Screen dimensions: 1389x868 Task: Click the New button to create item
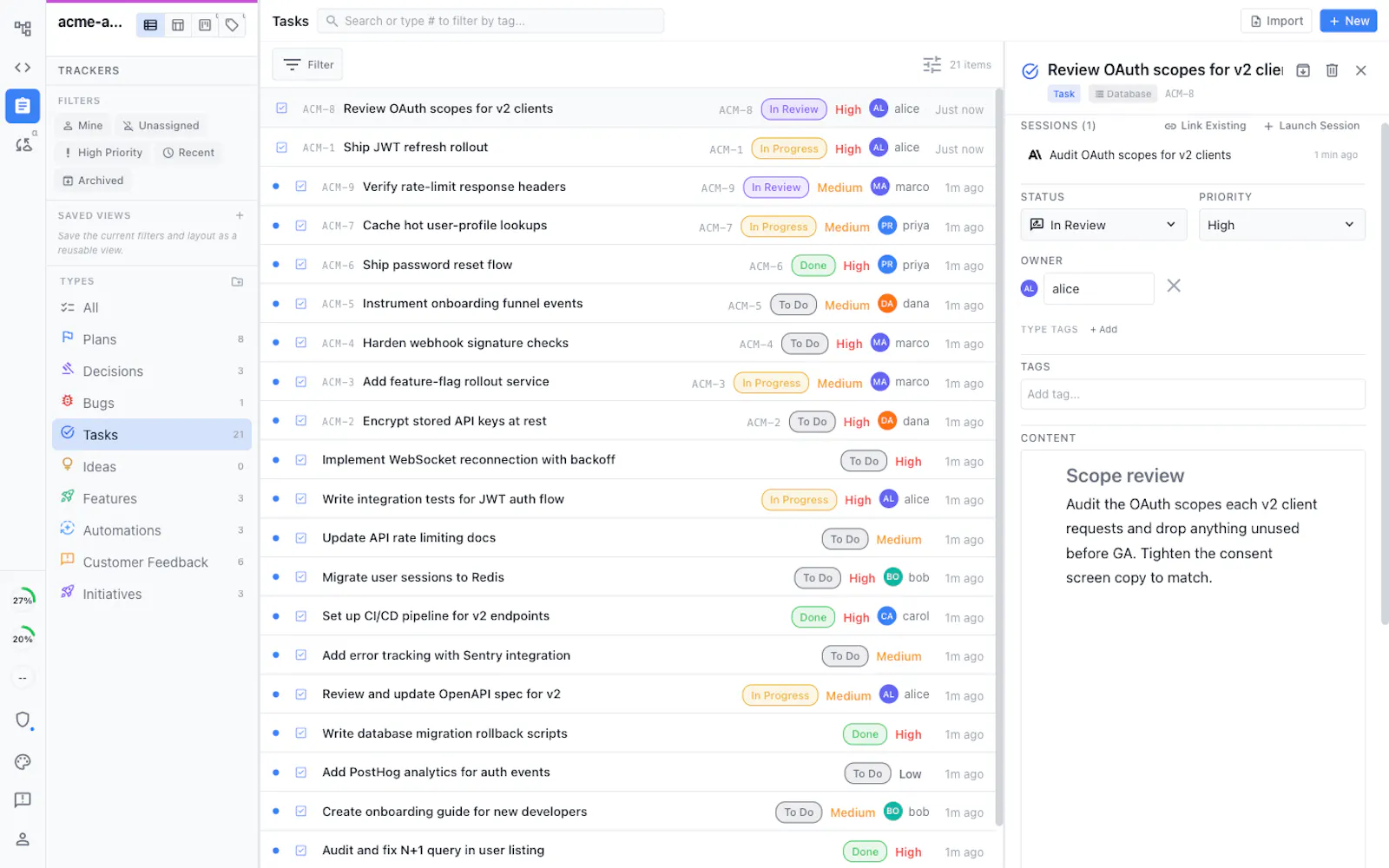coord(1348,21)
